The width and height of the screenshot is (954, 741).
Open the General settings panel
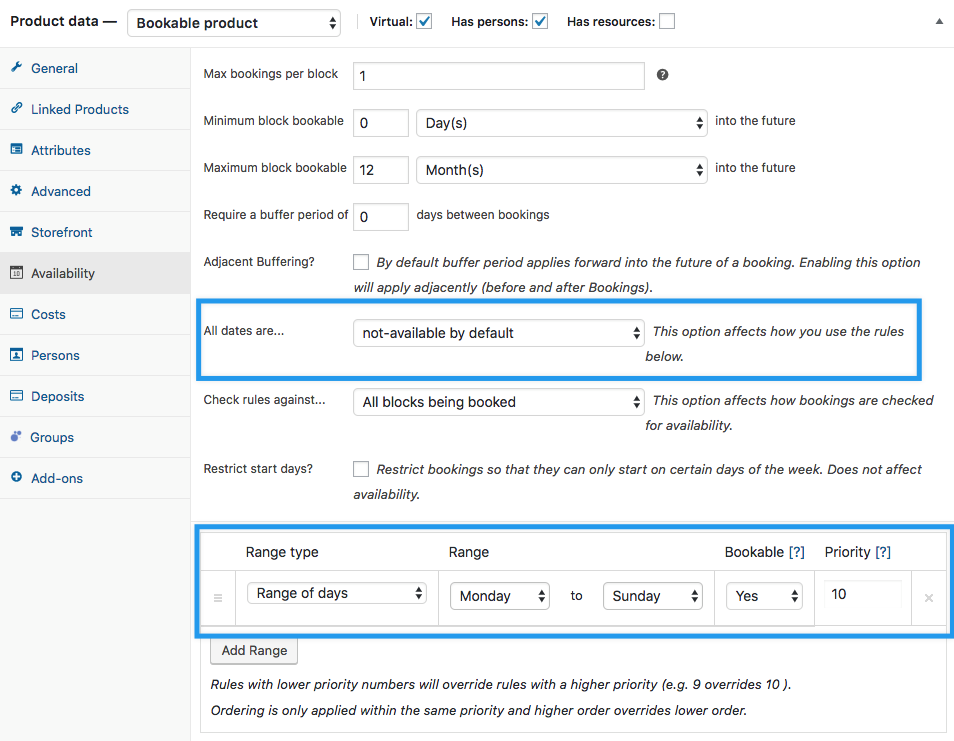coord(55,68)
